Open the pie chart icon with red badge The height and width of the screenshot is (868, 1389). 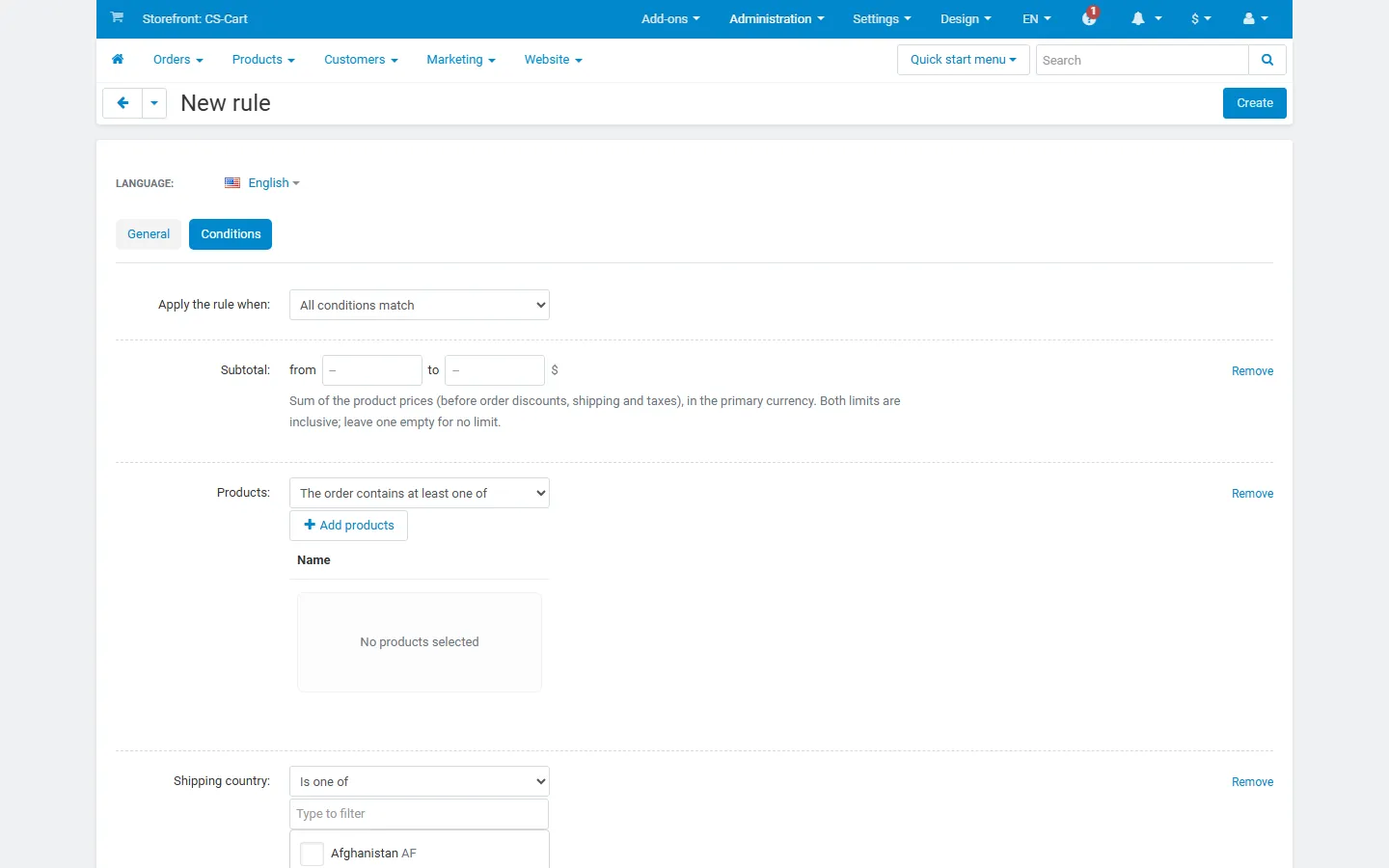(1090, 17)
